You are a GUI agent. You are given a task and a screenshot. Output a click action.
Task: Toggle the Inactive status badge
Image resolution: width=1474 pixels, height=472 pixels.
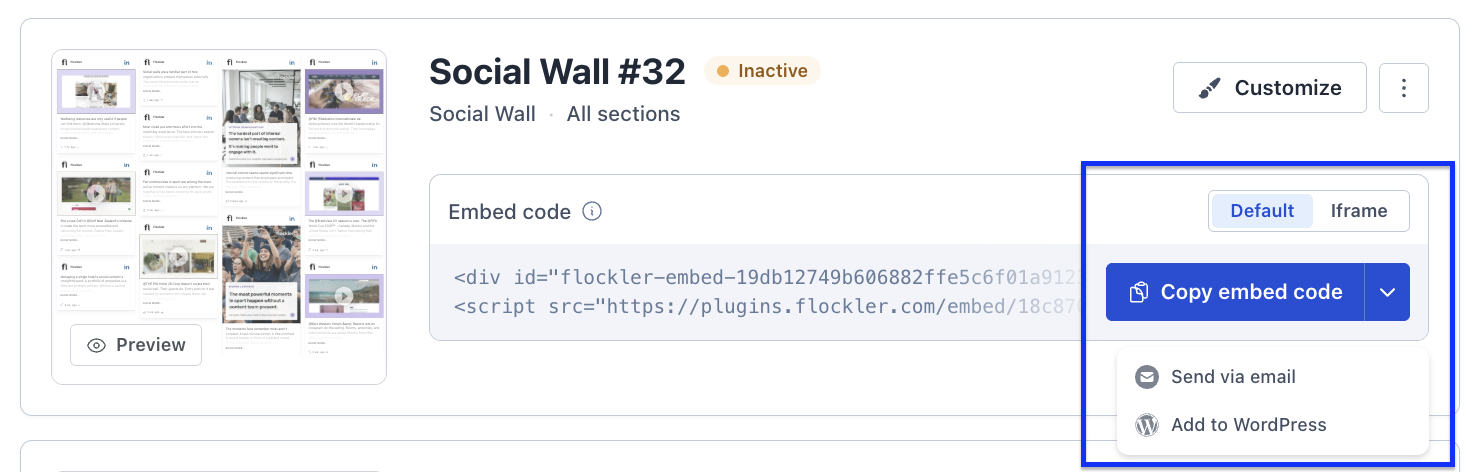[x=763, y=71]
